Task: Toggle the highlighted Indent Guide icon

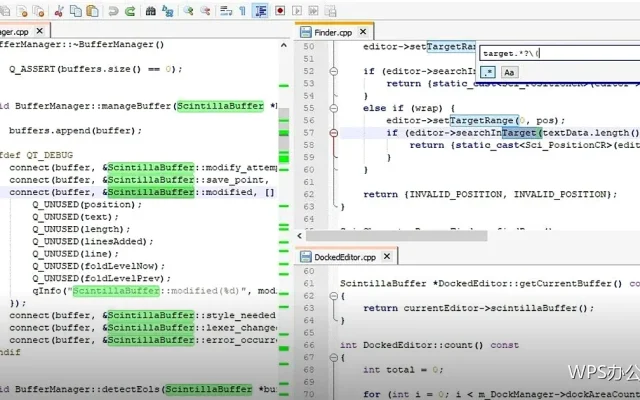Action: (260, 11)
